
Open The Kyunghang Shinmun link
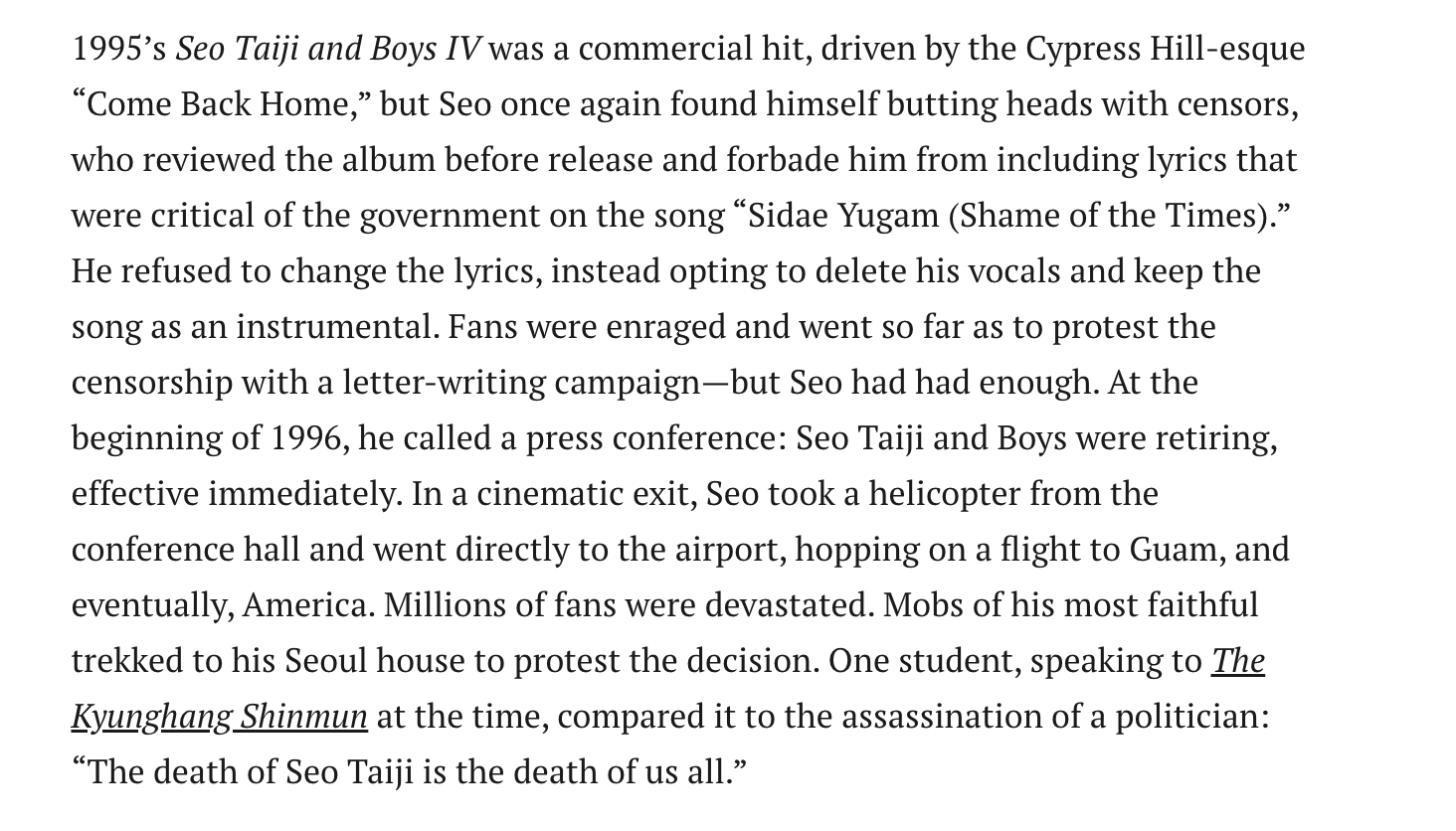pos(1237,661)
